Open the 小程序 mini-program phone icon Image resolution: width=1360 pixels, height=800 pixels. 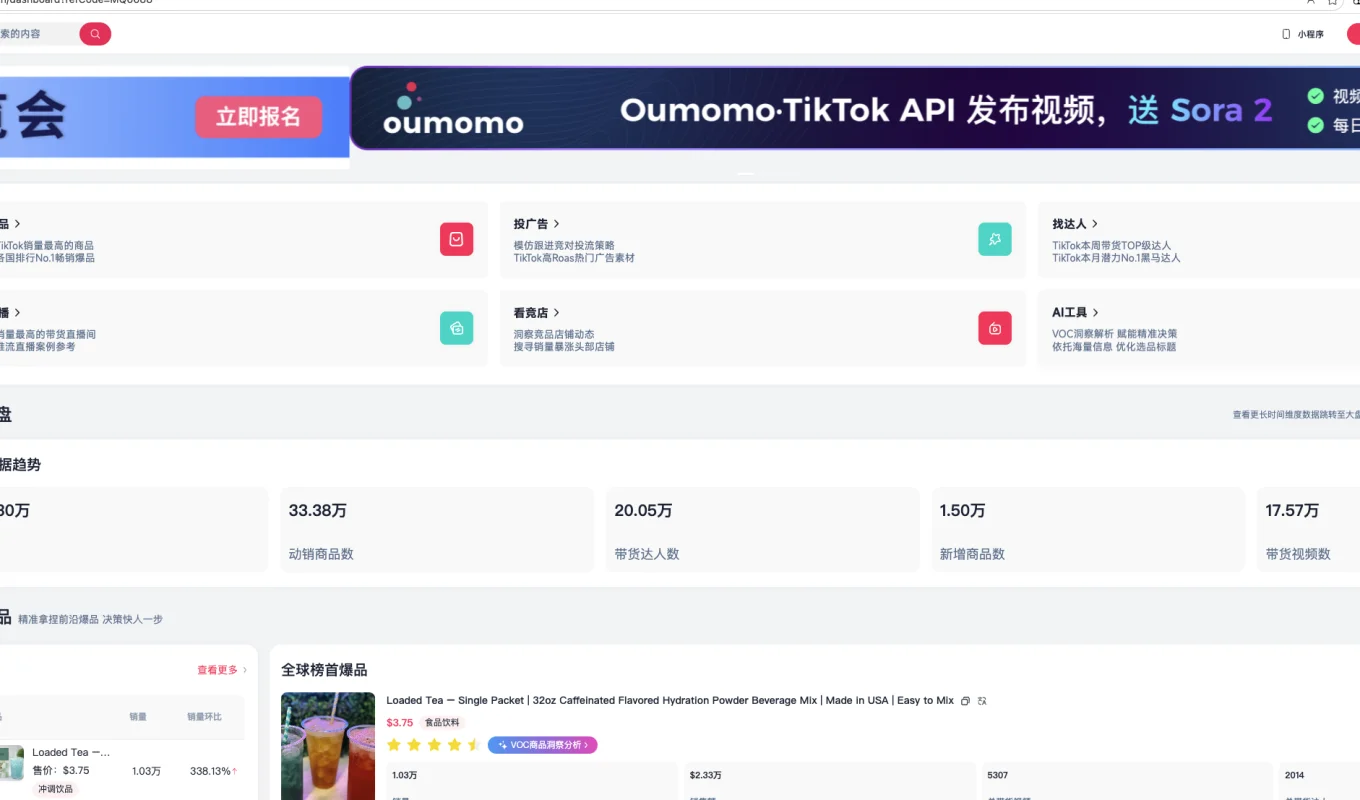pyautogui.click(x=1286, y=34)
